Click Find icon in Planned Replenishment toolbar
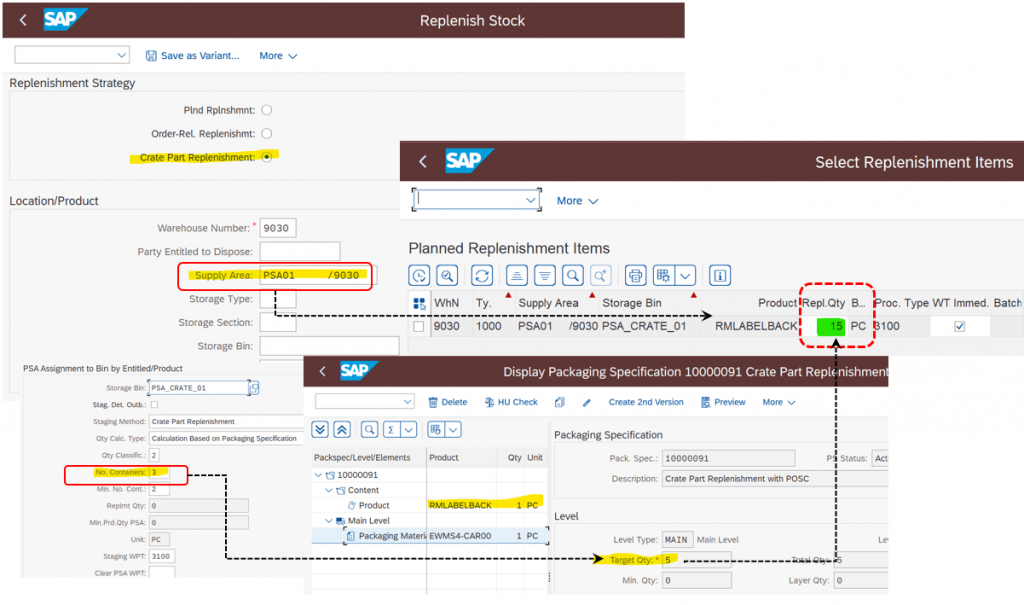1024x605 pixels. [573, 276]
